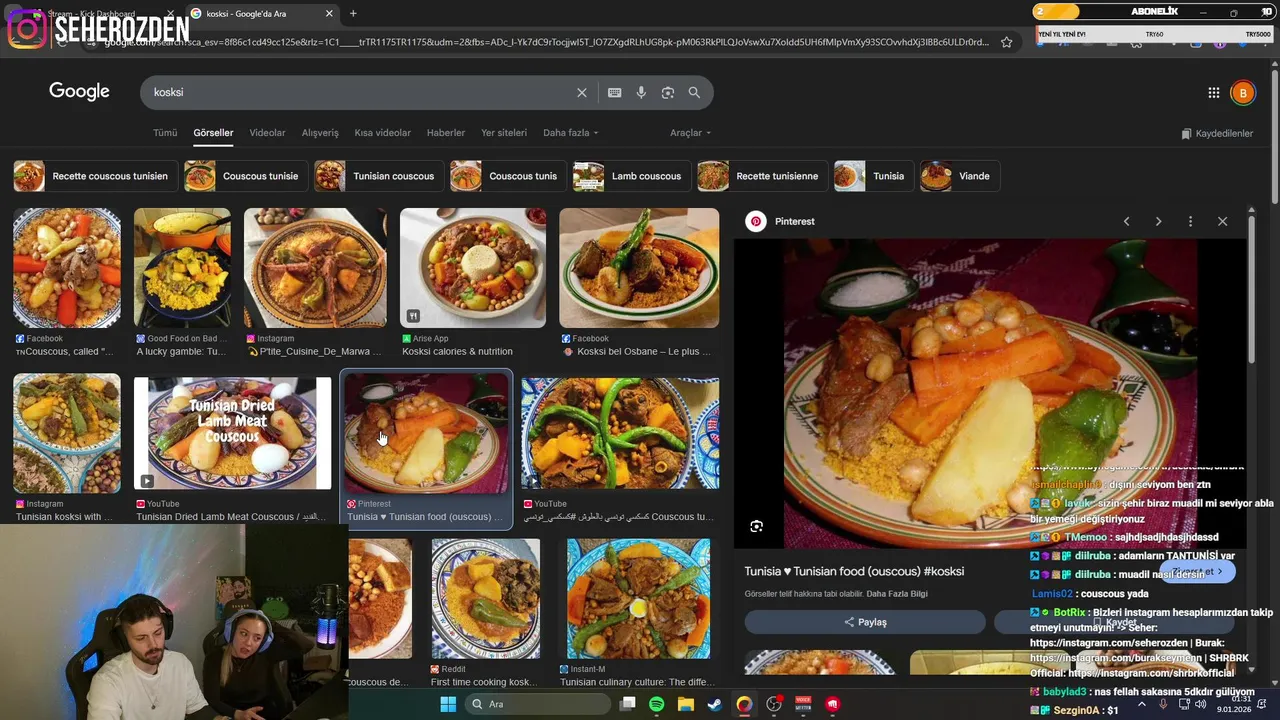
Task: Click the Voicemeeter taskbar icon
Action: [803, 704]
